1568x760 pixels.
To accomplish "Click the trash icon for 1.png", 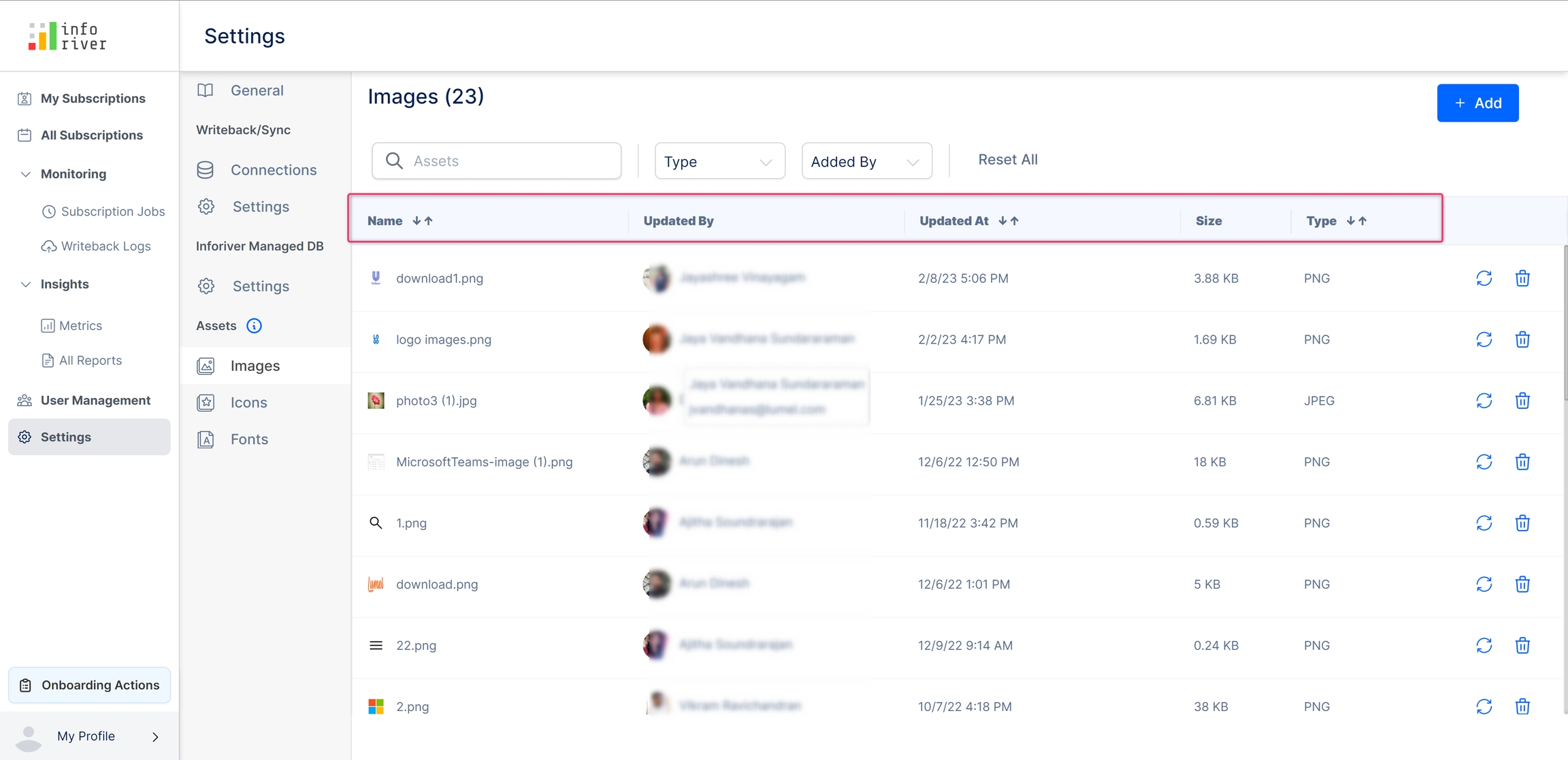I will pyautogui.click(x=1522, y=523).
